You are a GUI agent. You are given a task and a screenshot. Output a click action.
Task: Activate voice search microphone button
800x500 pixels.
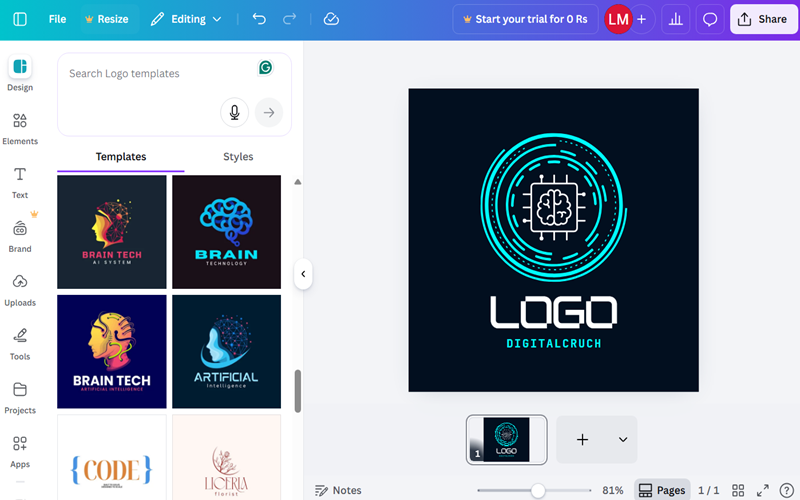[x=234, y=112]
